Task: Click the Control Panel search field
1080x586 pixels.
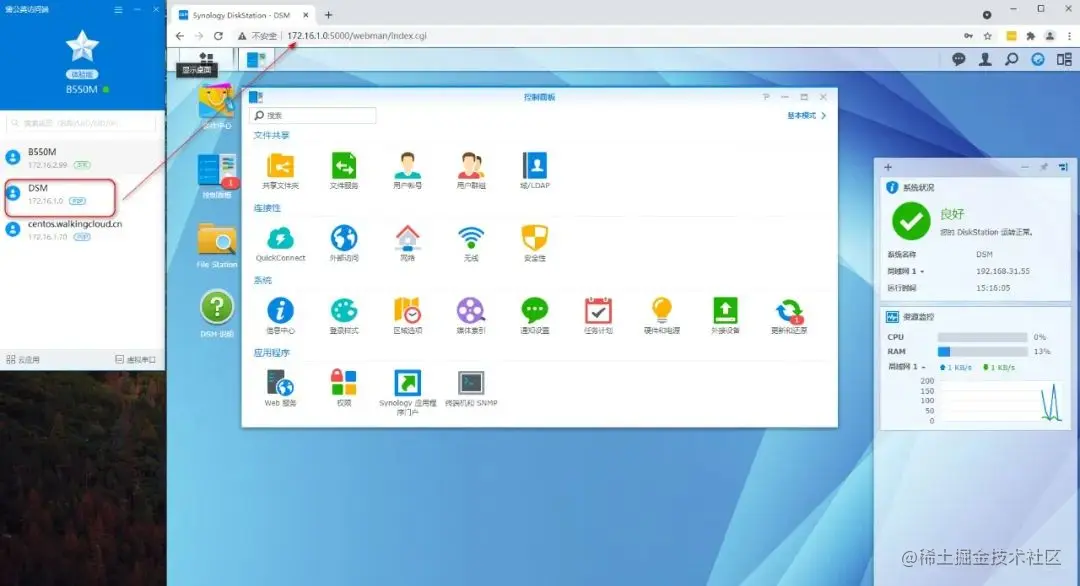Action: click(313, 115)
